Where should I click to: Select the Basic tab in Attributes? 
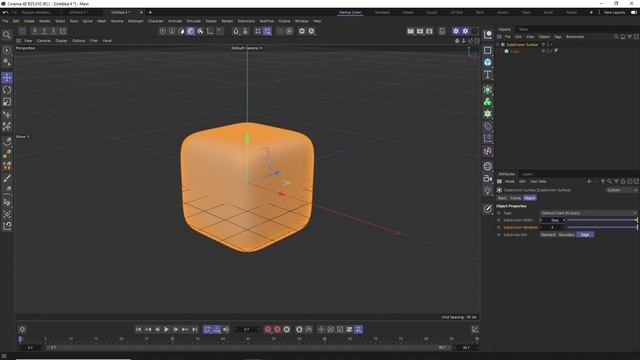click(502, 198)
